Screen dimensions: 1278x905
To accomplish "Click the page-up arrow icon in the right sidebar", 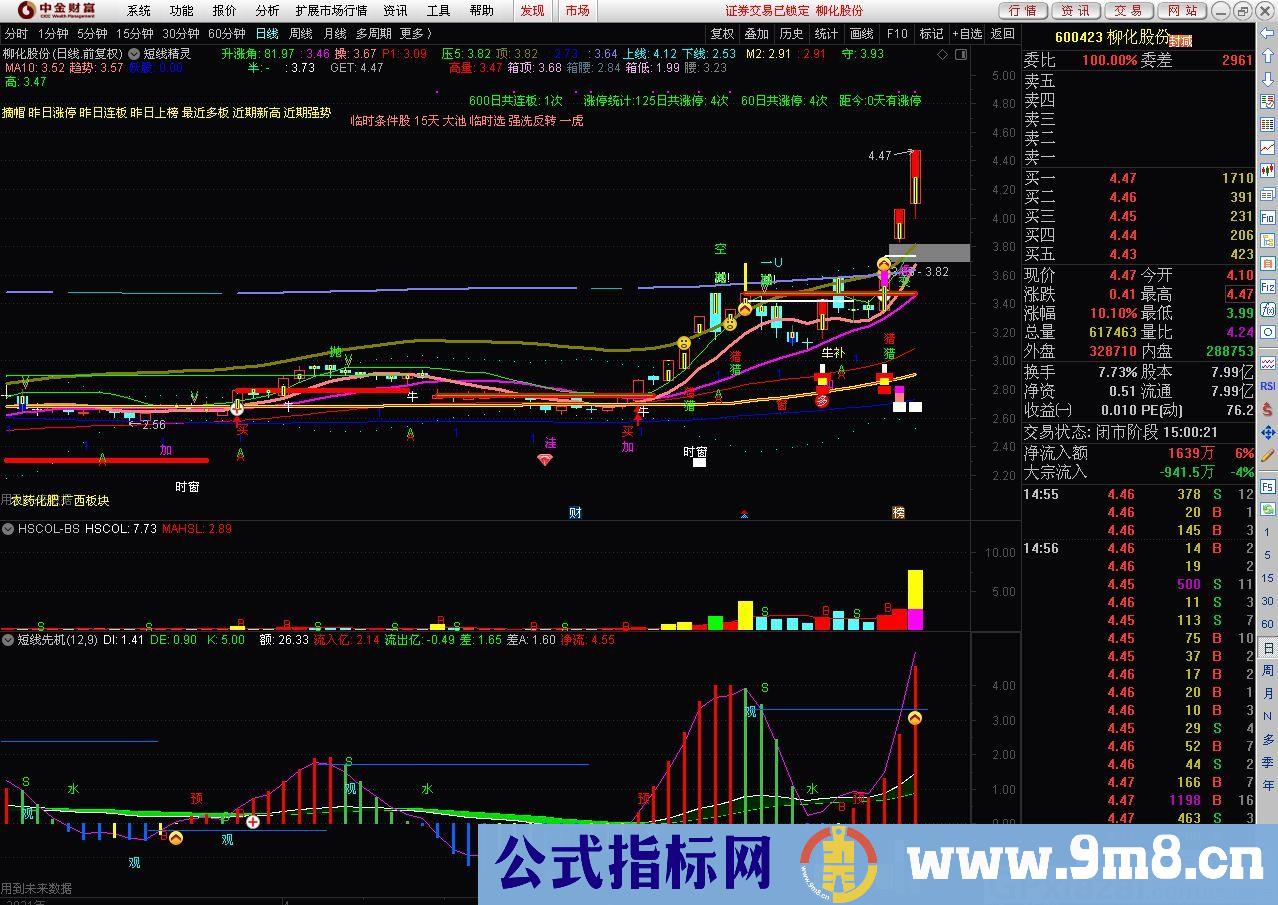I will (x=1267, y=56).
